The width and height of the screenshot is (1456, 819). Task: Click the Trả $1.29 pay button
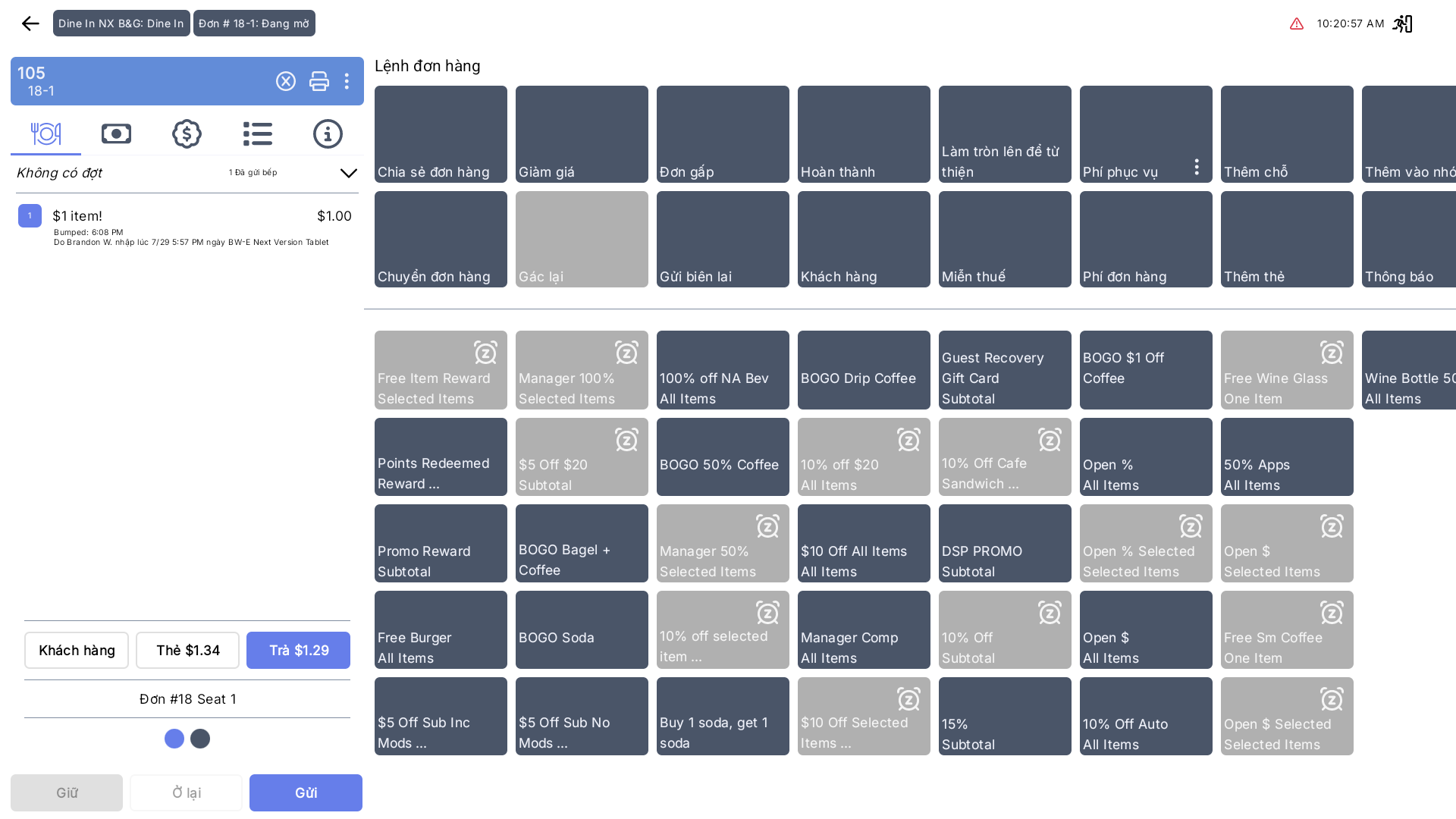(298, 650)
